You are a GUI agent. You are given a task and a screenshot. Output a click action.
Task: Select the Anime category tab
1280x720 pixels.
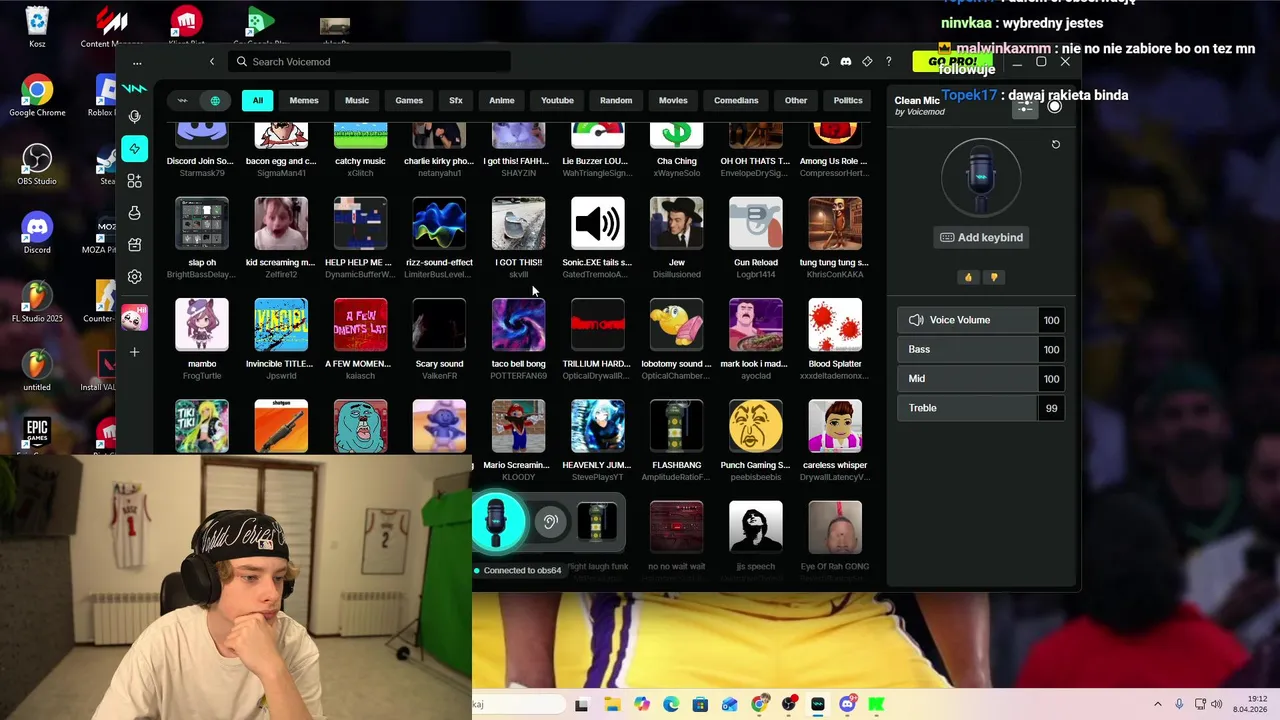[x=502, y=100]
